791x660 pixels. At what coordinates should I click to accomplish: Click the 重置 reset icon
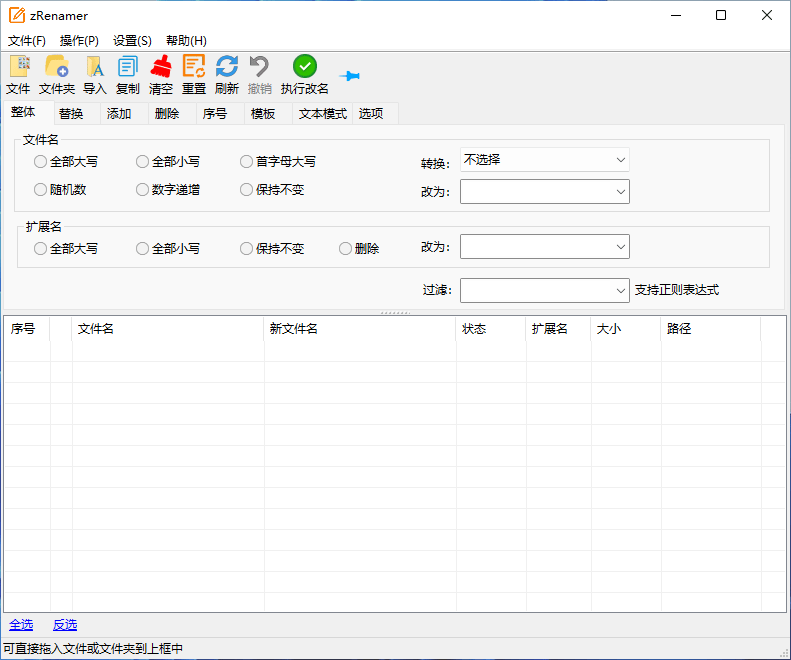point(193,67)
